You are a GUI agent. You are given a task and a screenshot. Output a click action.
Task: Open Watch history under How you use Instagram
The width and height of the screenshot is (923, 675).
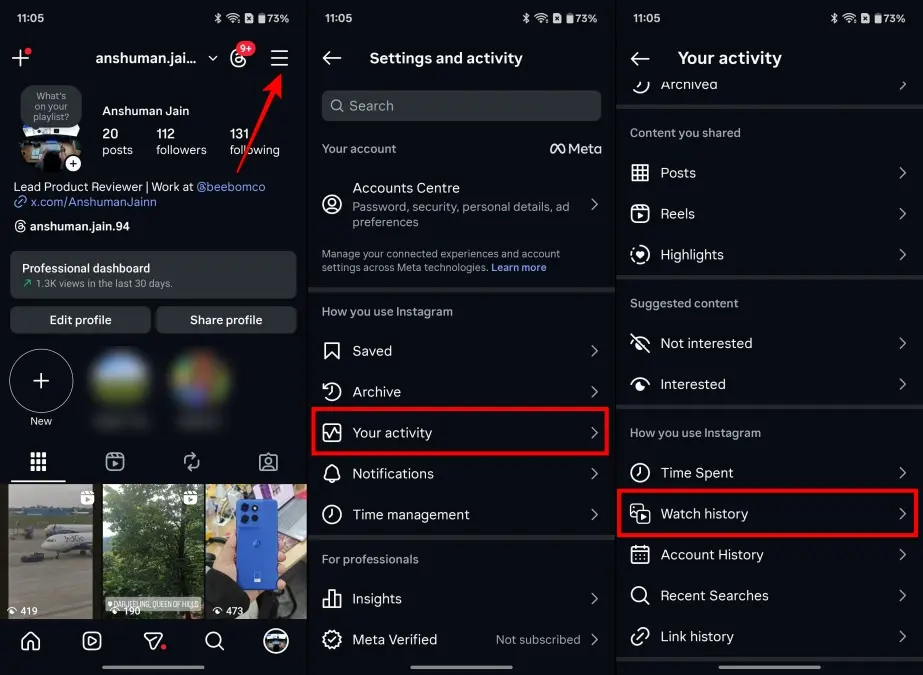(x=766, y=513)
